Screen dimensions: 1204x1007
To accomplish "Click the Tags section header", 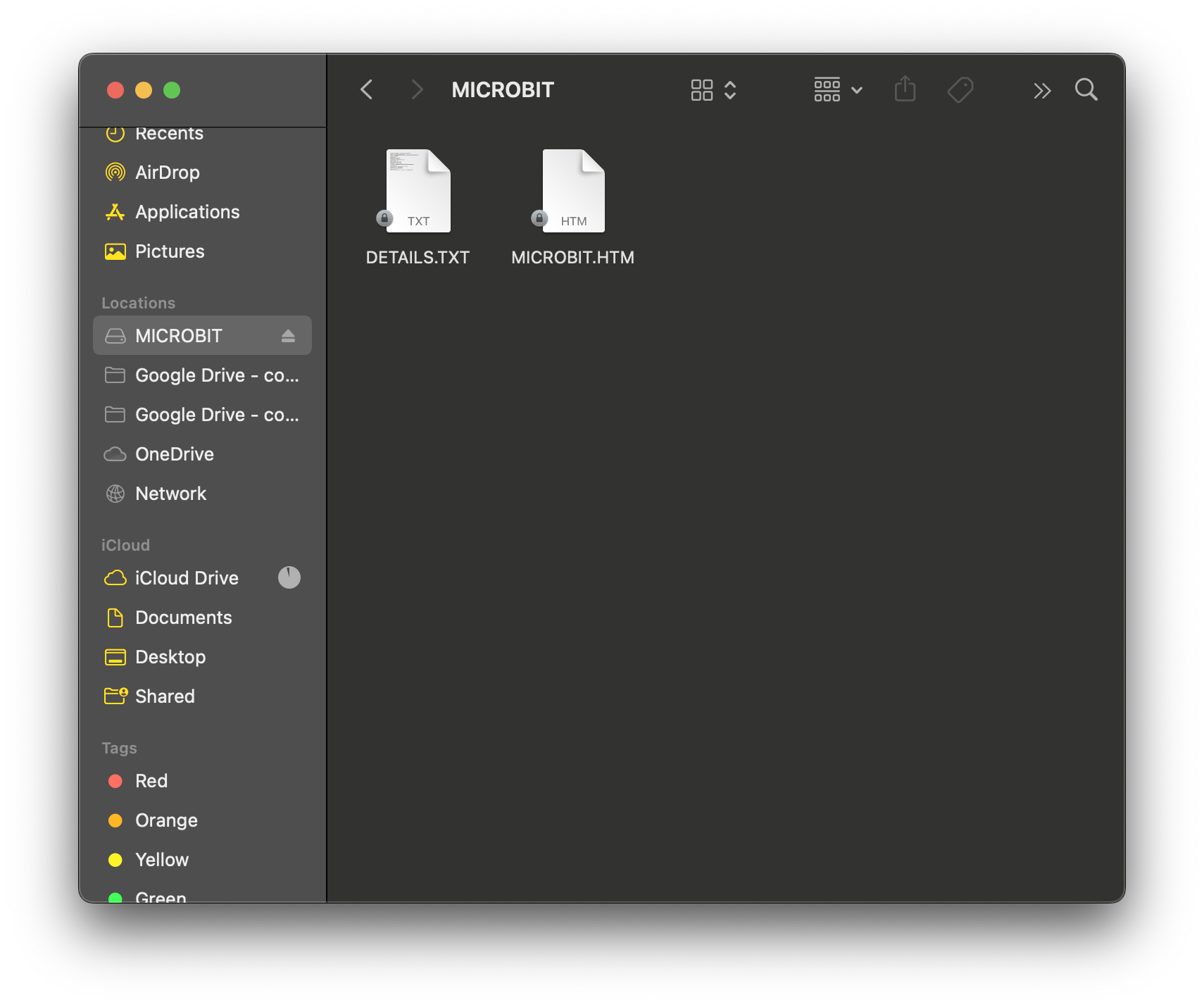I will point(119,748).
